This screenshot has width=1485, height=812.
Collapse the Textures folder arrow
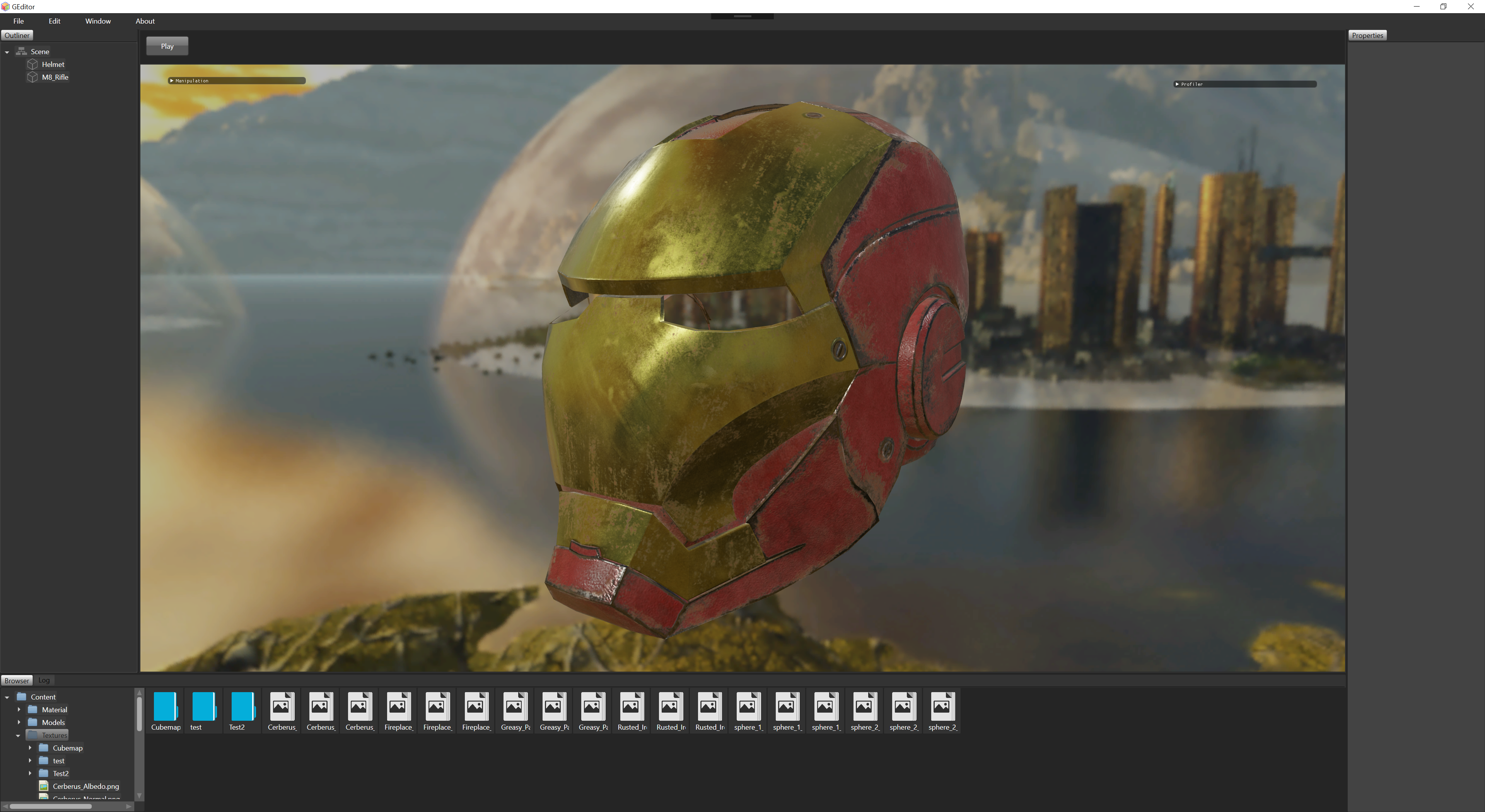(18, 735)
